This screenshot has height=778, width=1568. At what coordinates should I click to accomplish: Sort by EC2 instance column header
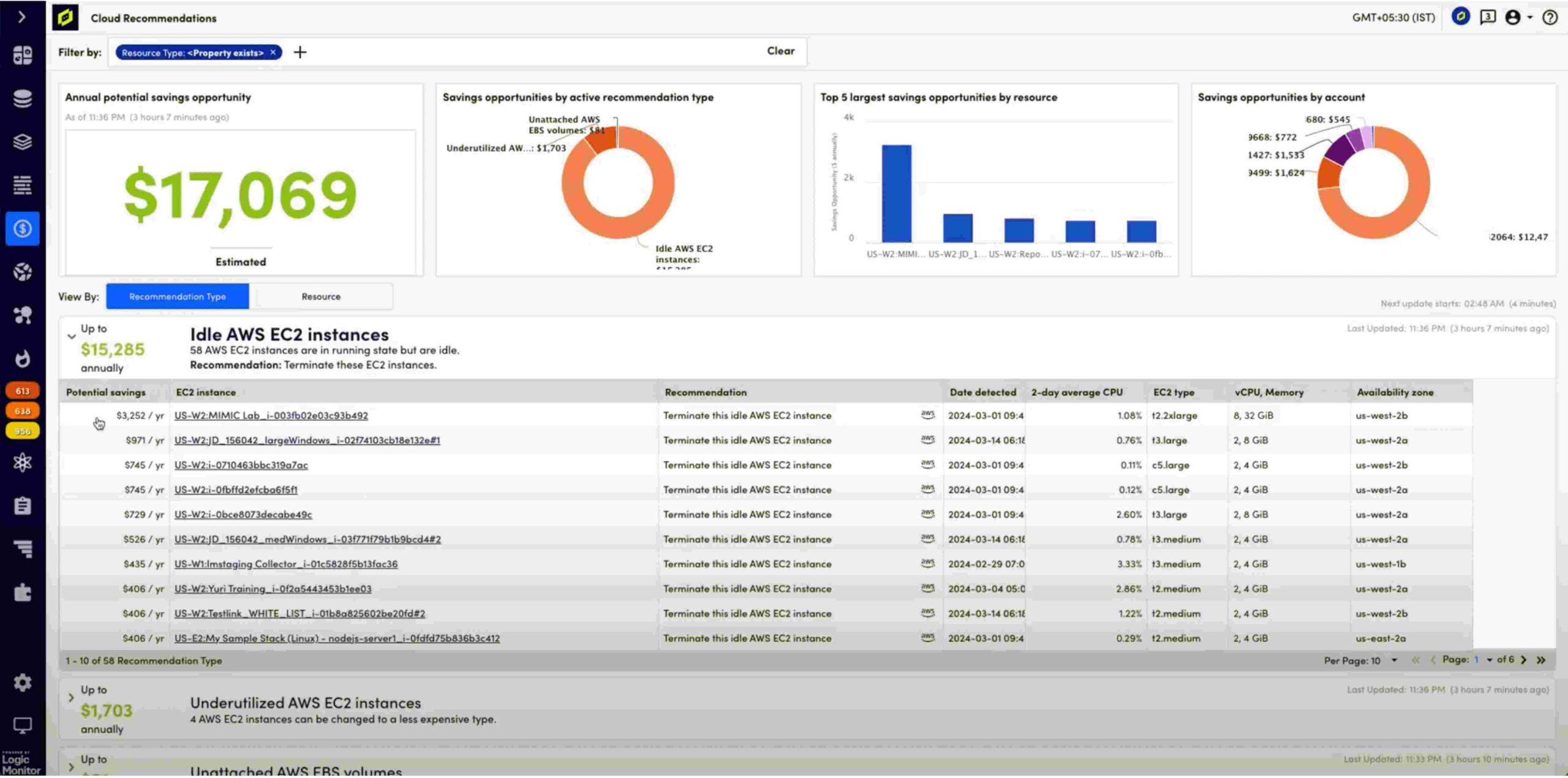(x=206, y=392)
